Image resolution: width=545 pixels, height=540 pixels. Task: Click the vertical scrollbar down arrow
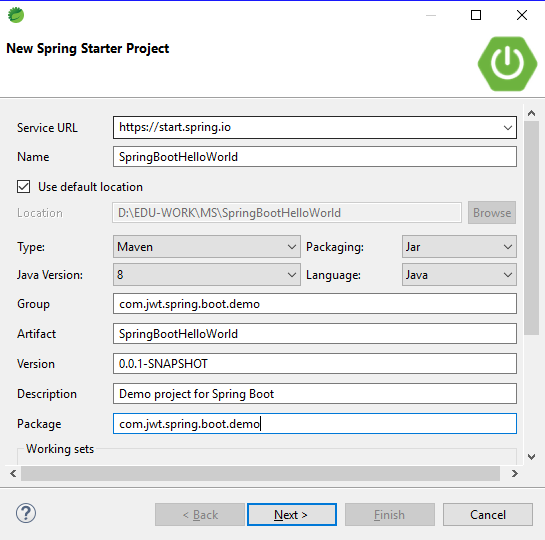click(x=531, y=457)
